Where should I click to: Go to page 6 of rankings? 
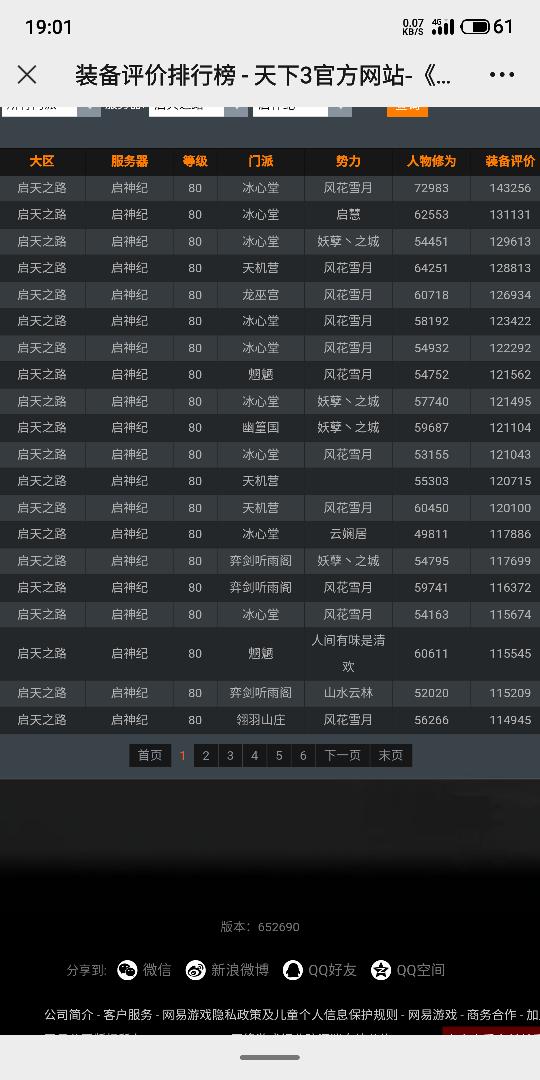click(303, 756)
